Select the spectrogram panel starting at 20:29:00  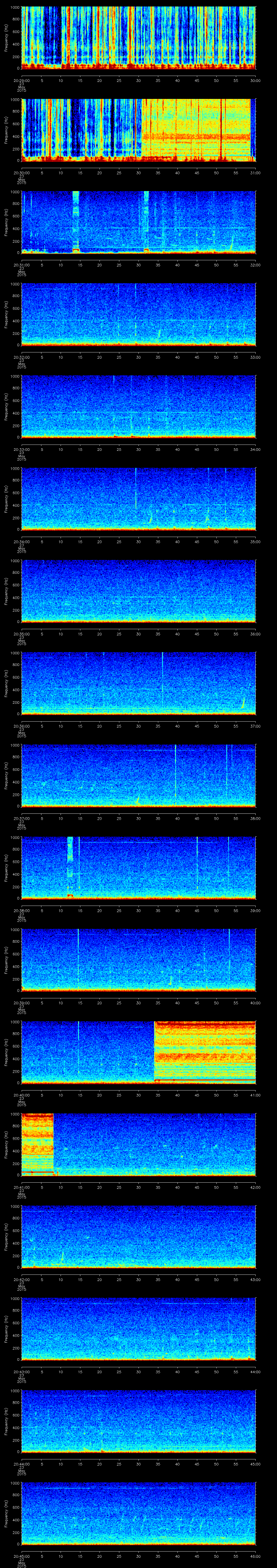coord(139,38)
